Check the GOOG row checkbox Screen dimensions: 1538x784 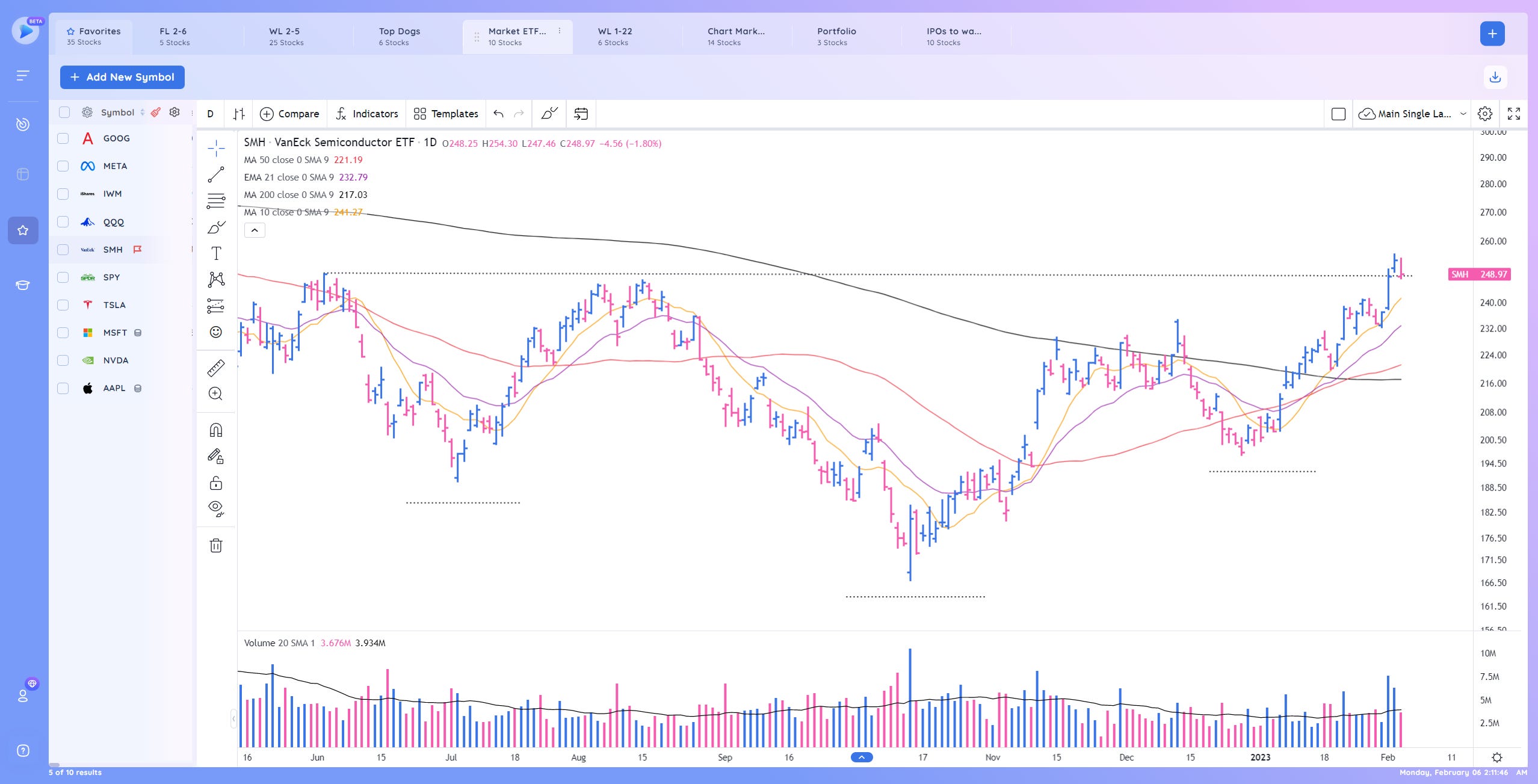coord(63,138)
